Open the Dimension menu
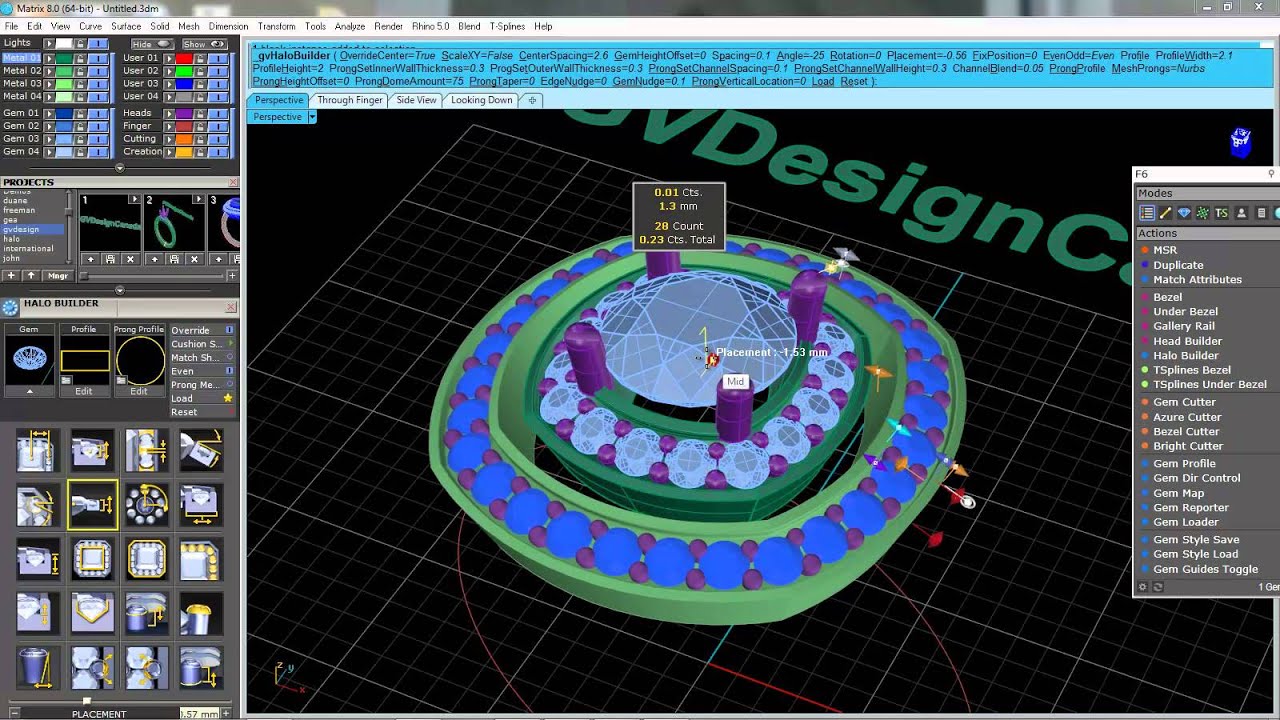 (228, 26)
